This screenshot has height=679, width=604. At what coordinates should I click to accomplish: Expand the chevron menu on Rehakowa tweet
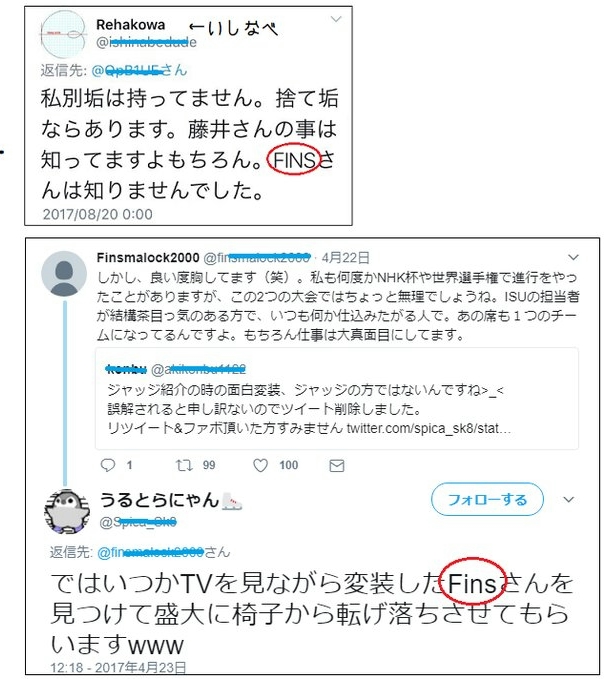336,19
